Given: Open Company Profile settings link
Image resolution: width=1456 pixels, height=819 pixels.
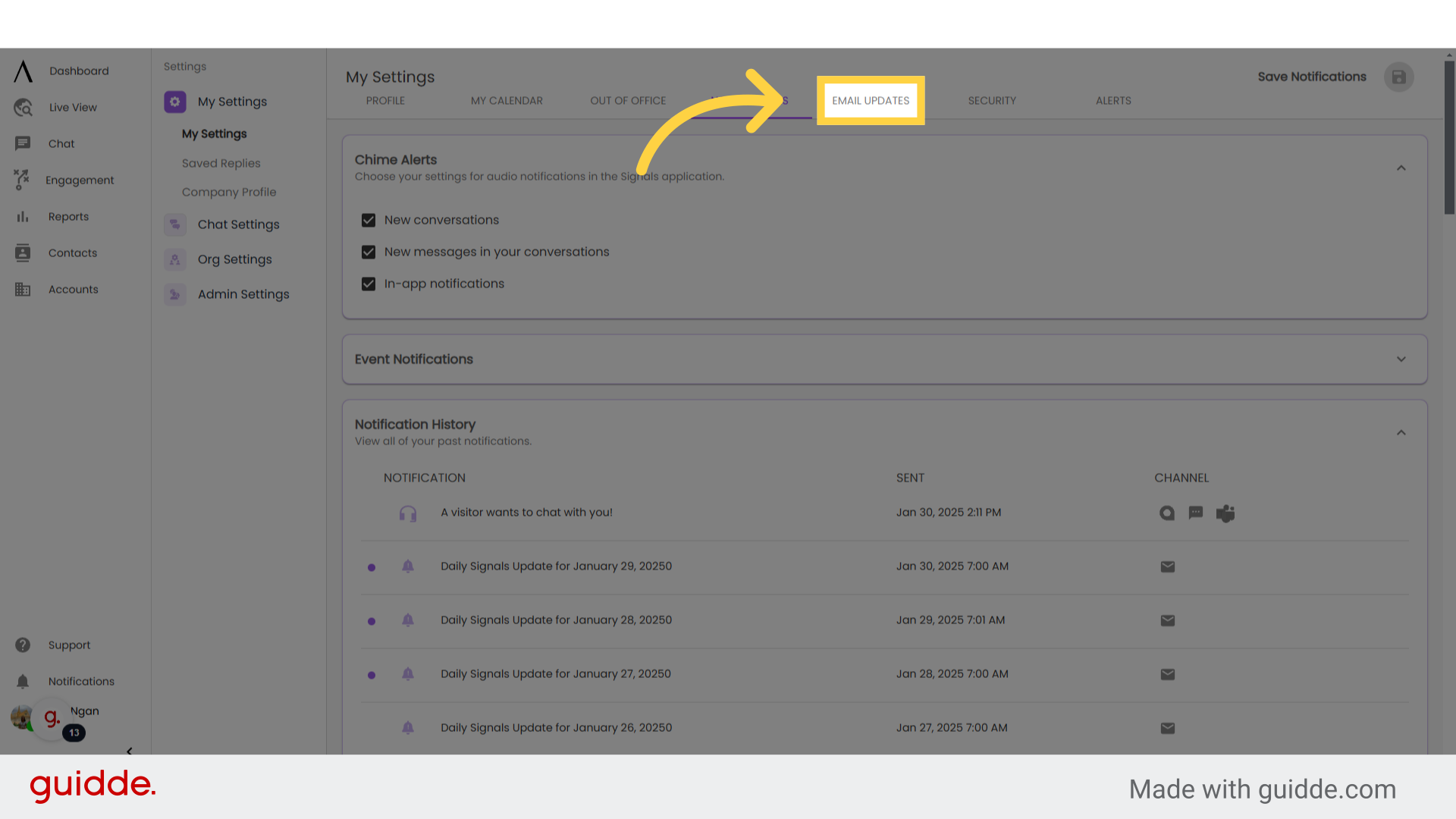Looking at the screenshot, I should click(x=229, y=192).
